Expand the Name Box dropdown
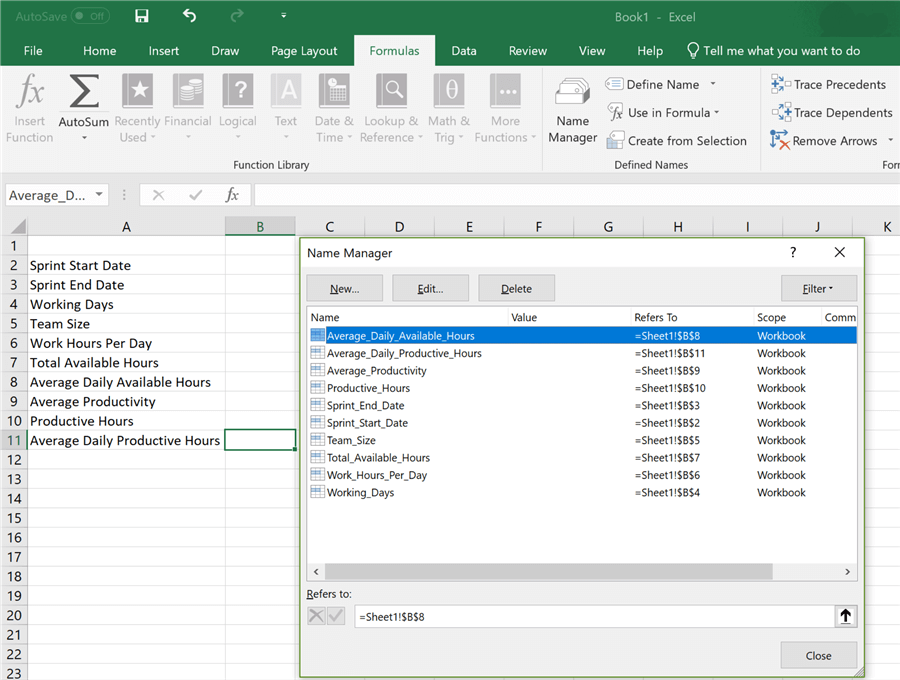900x680 pixels. click(99, 195)
